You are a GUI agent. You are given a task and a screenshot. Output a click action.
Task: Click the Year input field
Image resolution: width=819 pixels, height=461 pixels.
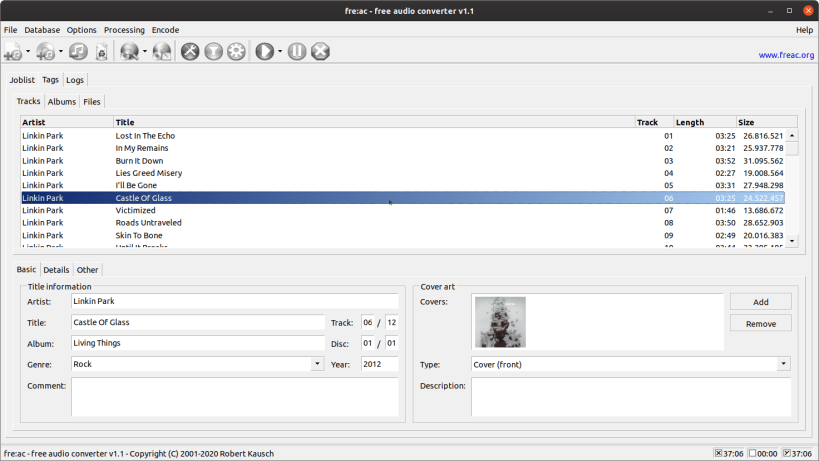(380, 364)
